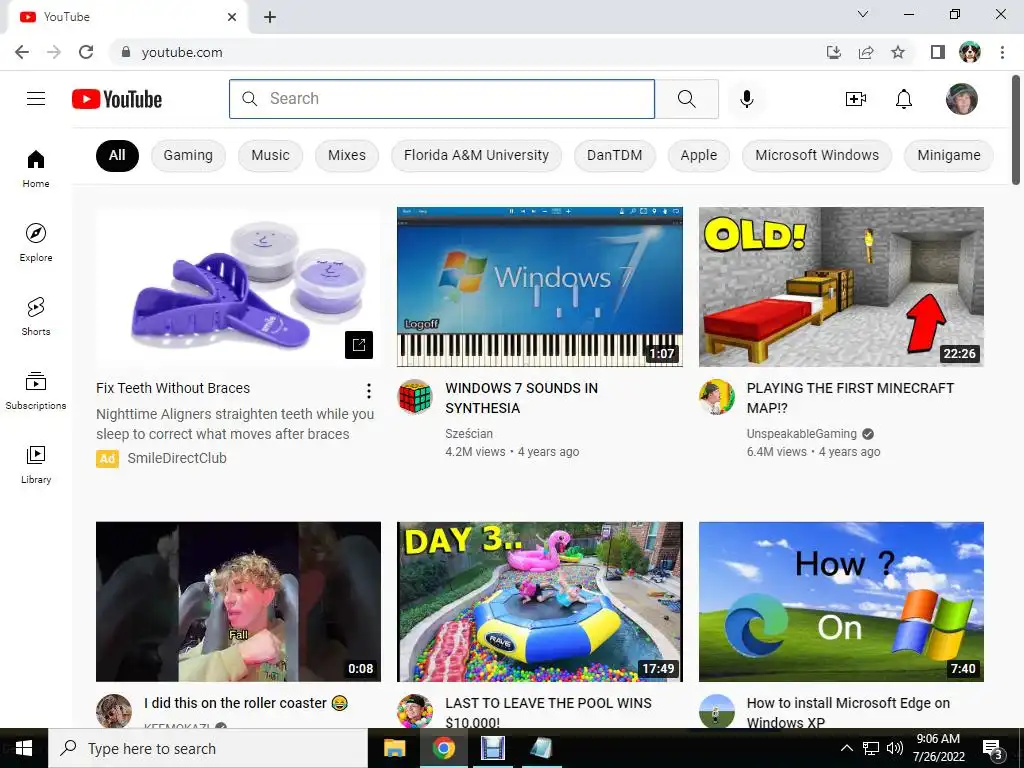The height and width of the screenshot is (768, 1024).
Task: Open How to install Microsoft Edge title
Action: 848,712
